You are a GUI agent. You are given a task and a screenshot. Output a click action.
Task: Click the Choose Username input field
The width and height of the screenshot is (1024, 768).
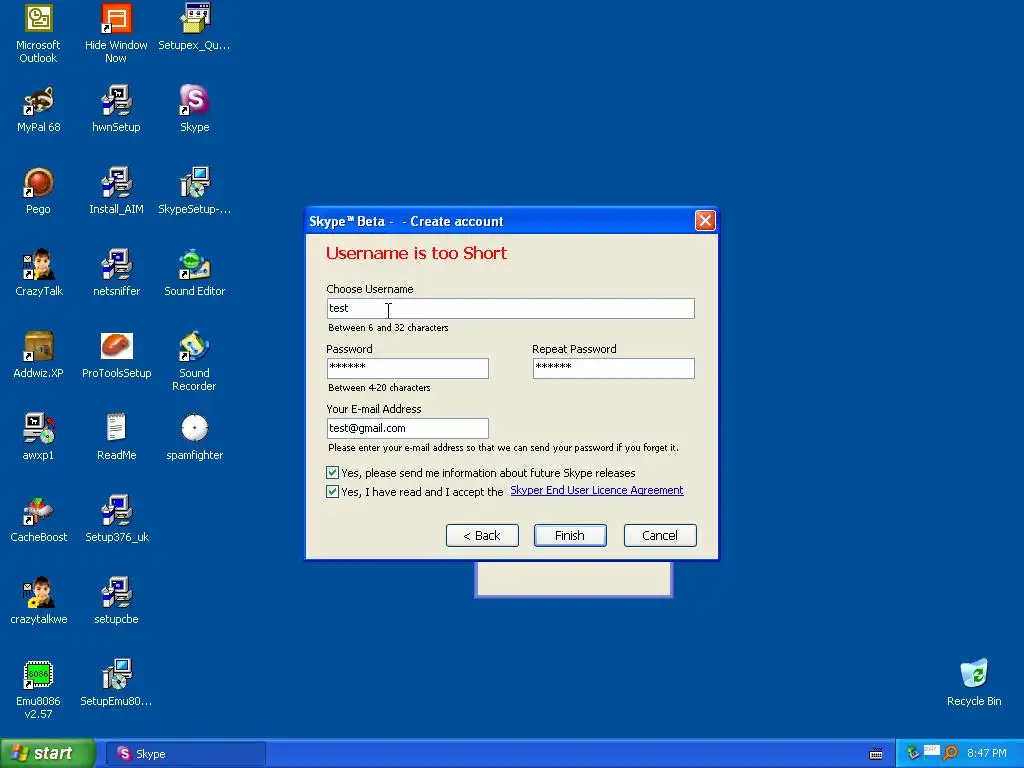click(510, 308)
